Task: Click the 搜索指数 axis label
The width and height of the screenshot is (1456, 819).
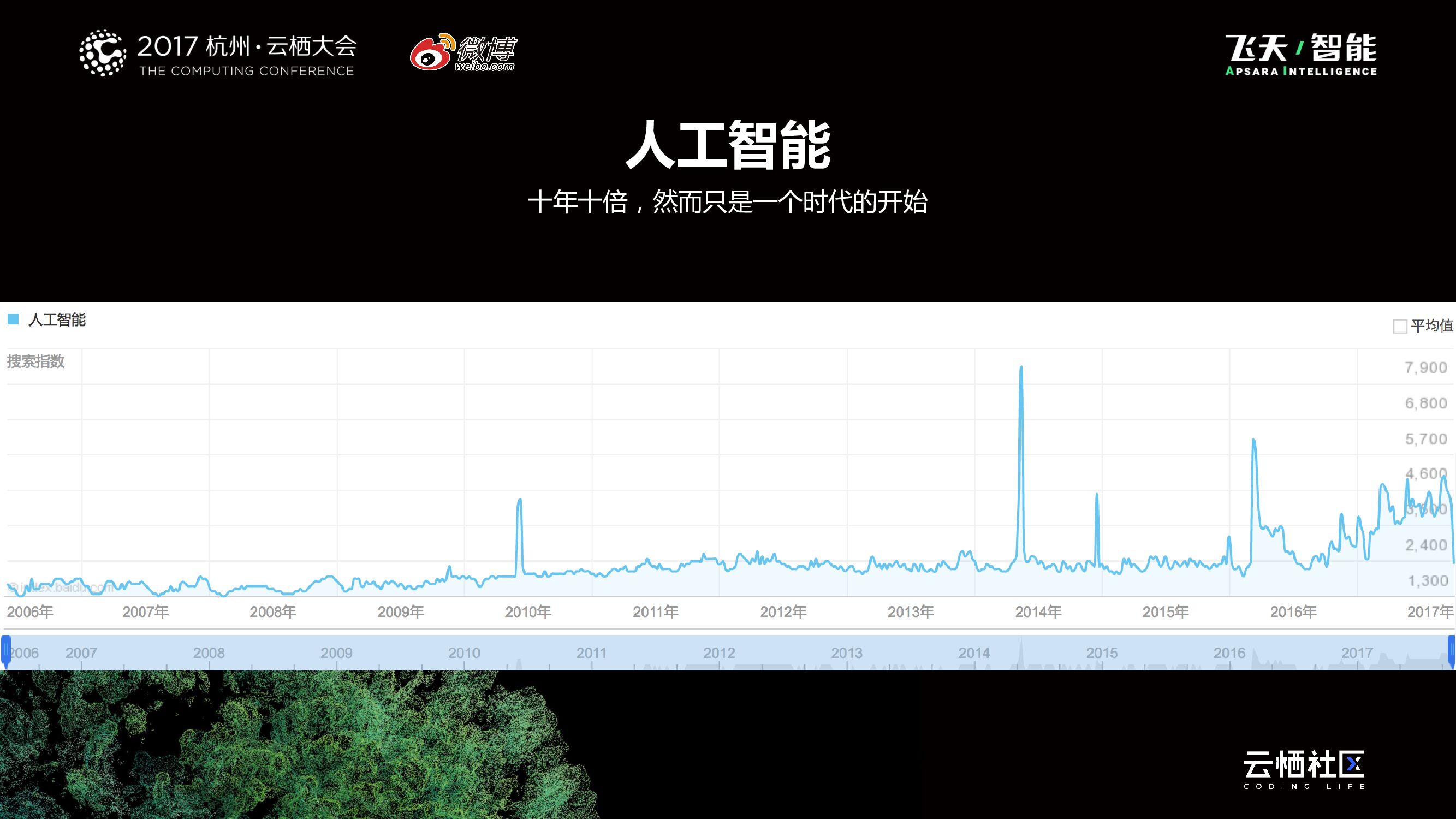Action: 35,362
